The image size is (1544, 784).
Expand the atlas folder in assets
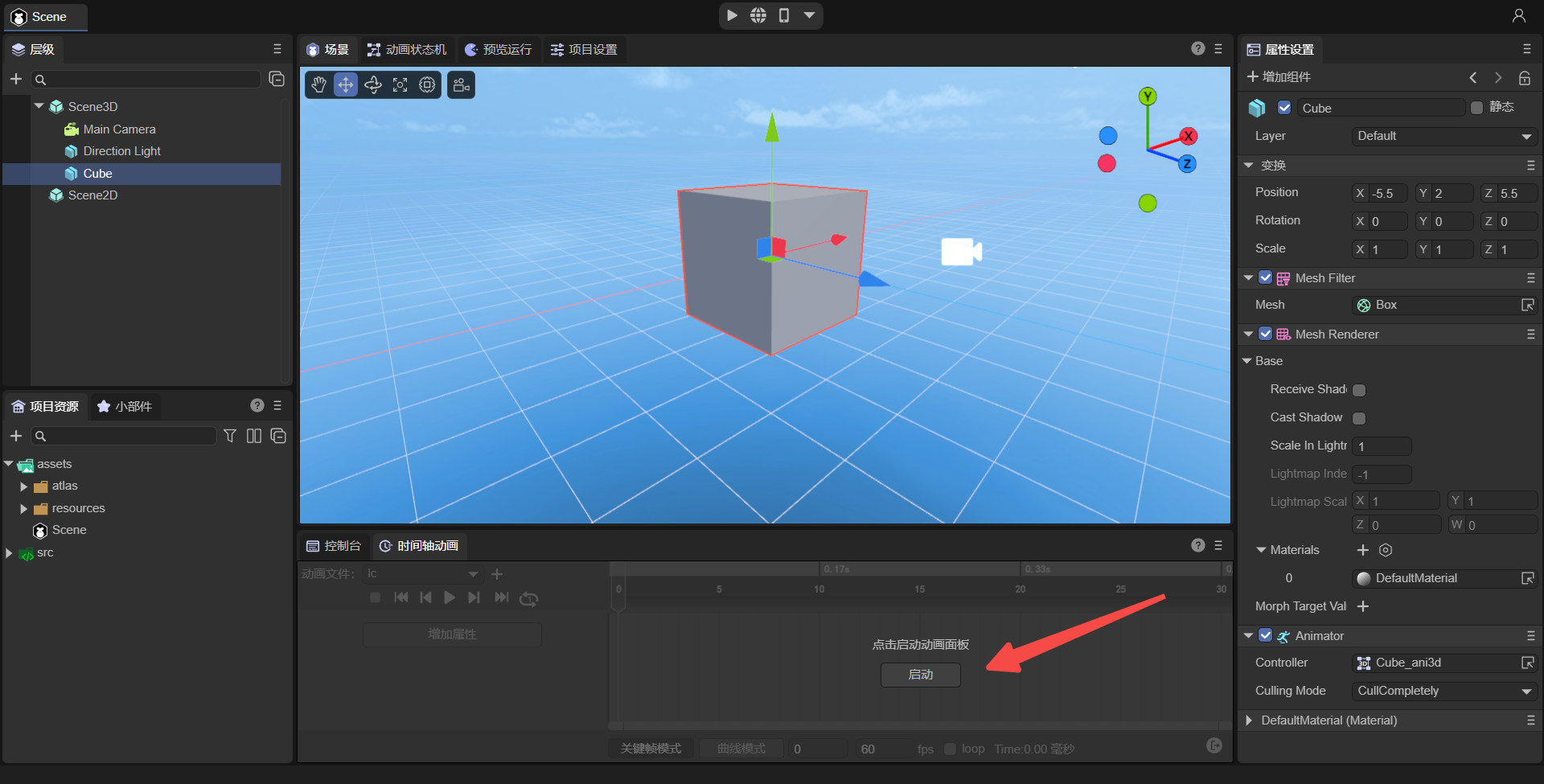coord(24,486)
